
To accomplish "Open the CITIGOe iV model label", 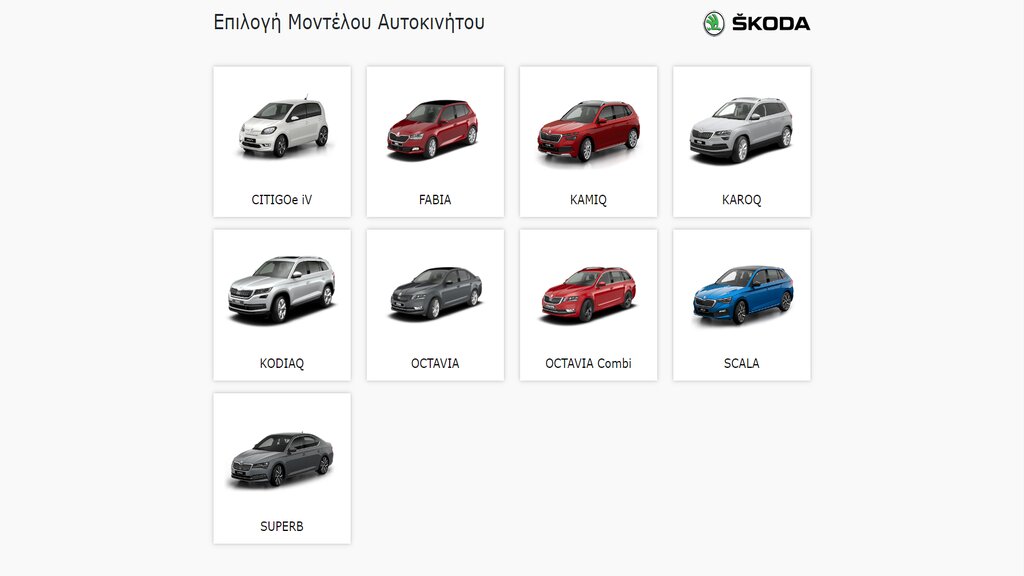I will point(281,200).
